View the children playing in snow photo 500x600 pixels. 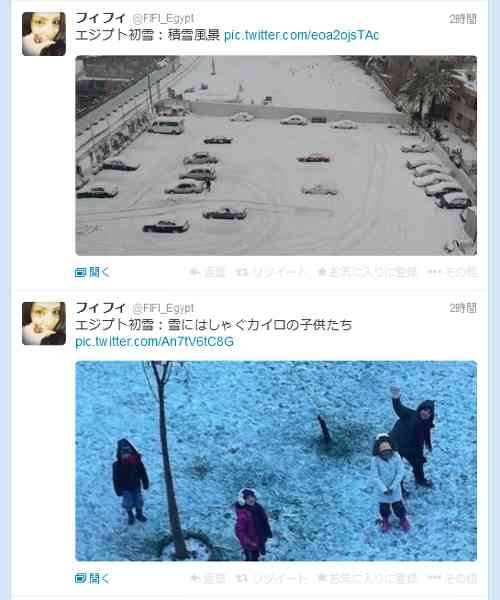click(276, 461)
